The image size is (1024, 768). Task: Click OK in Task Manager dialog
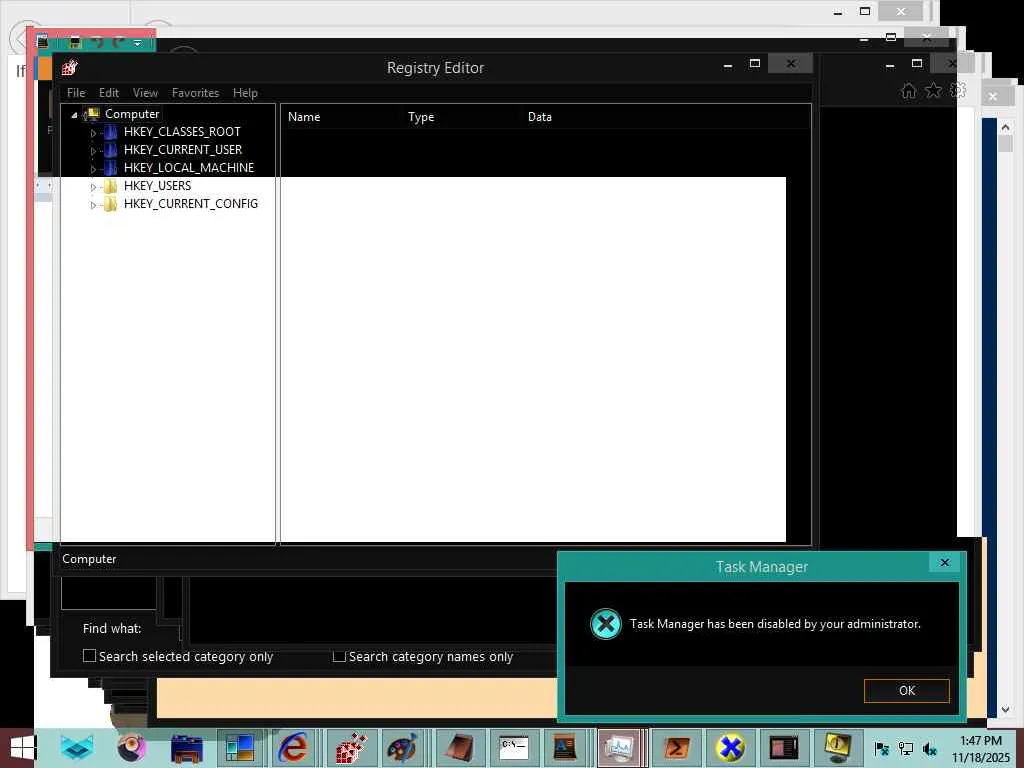tap(906, 690)
